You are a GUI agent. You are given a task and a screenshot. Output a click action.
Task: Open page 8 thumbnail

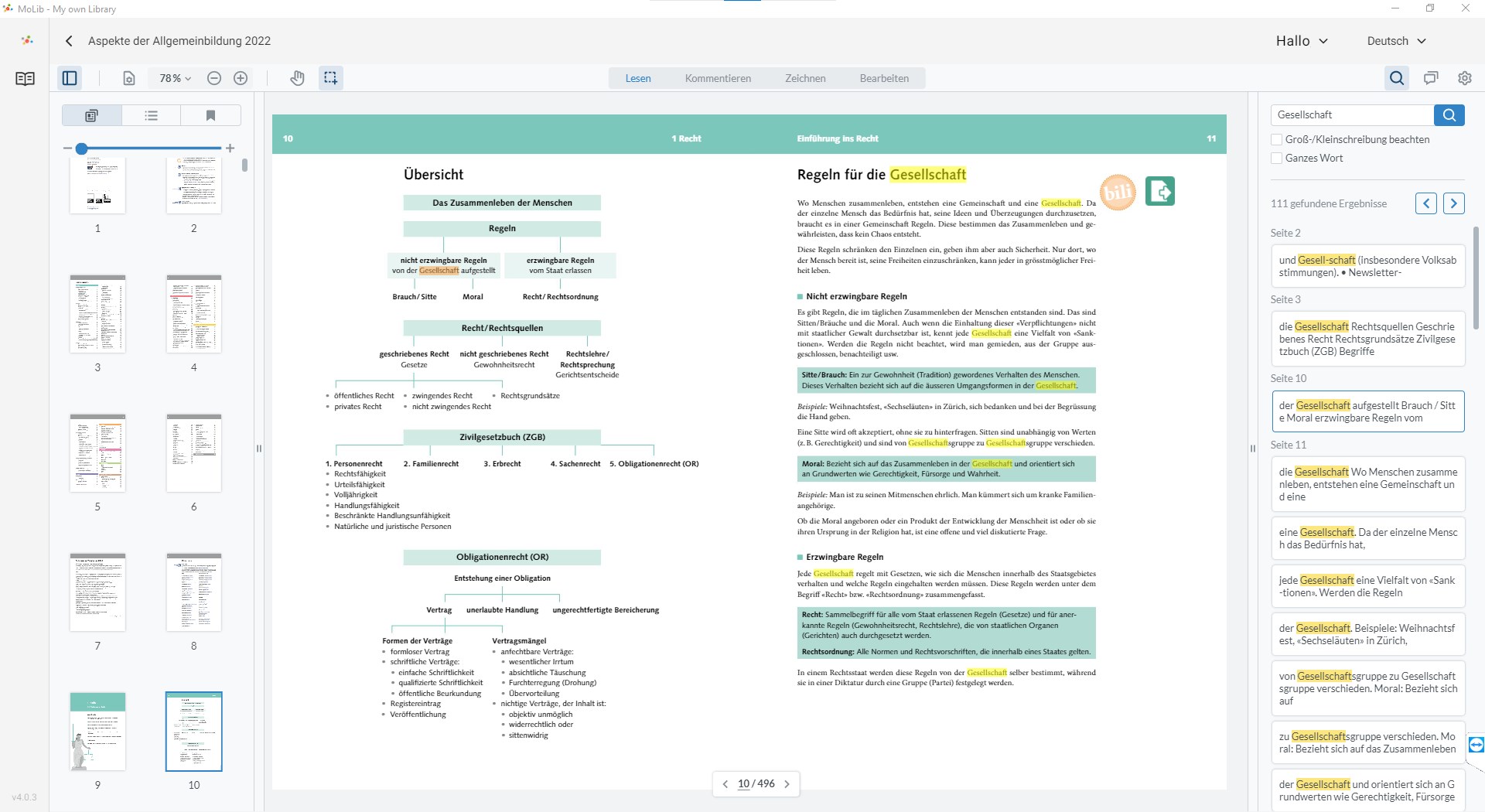coord(193,592)
